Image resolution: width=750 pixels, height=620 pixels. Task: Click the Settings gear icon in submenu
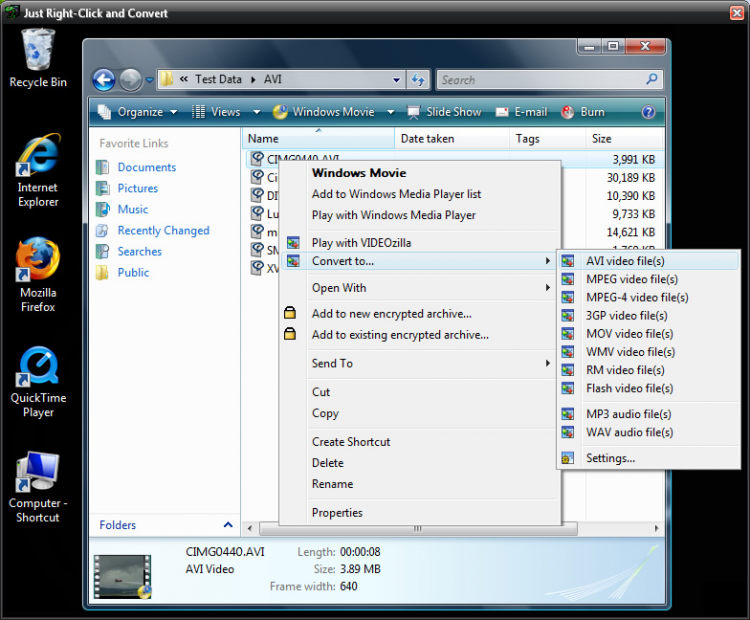(567, 458)
